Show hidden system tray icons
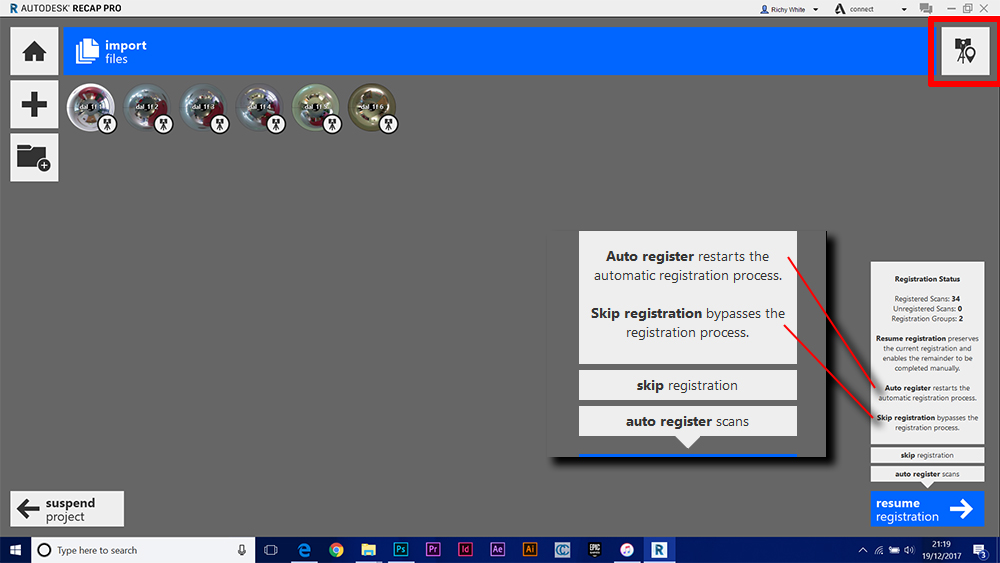The height and width of the screenshot is (563, 1000). point(863,550)
